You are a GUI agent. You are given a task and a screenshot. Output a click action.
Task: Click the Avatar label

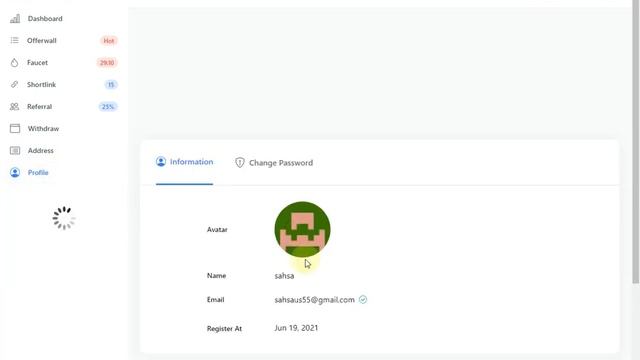point(217,229)
